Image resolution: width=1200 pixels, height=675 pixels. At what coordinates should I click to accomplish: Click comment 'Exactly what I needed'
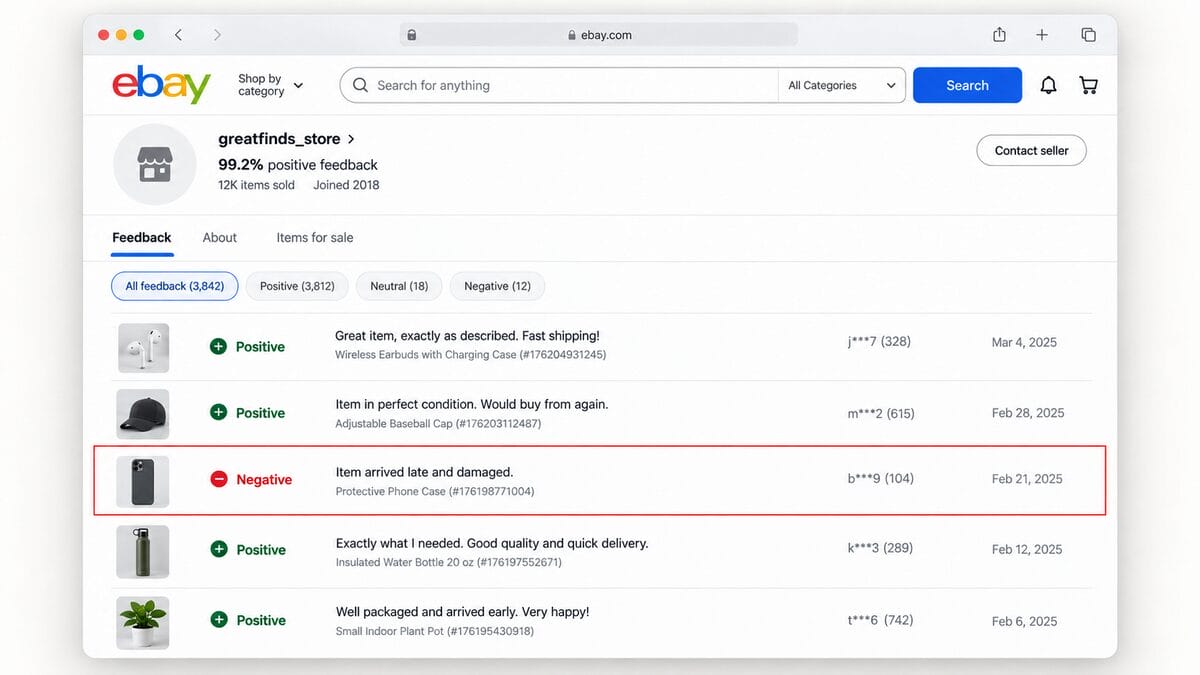pos(492,543)
